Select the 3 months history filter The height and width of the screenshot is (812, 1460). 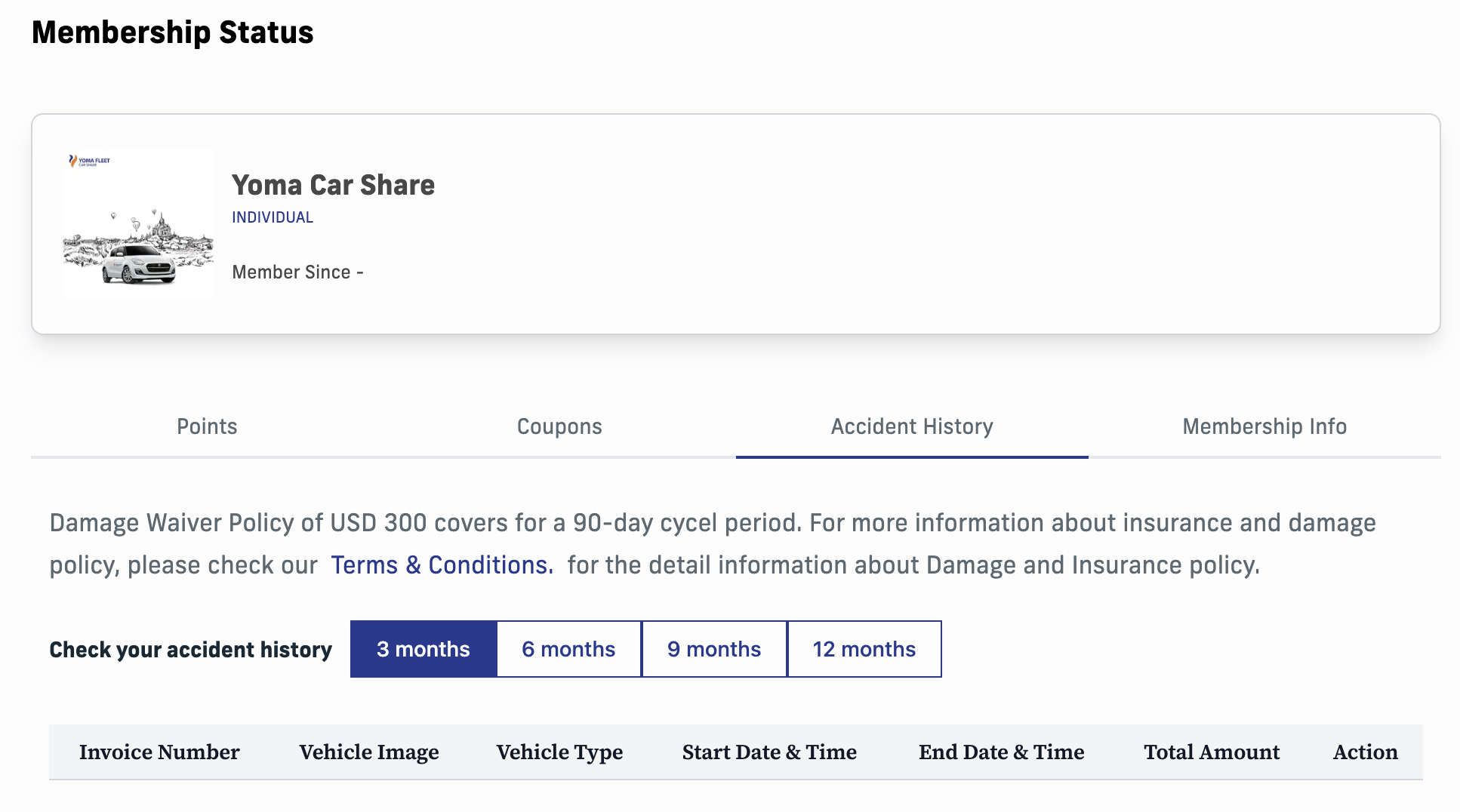pos(424,649)
